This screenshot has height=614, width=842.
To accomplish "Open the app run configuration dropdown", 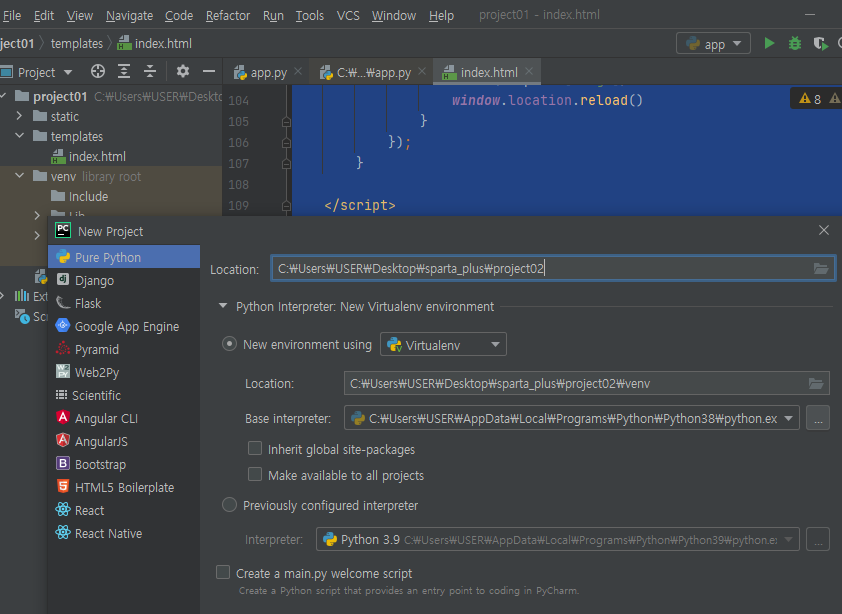I will click(x=713, y=44).
